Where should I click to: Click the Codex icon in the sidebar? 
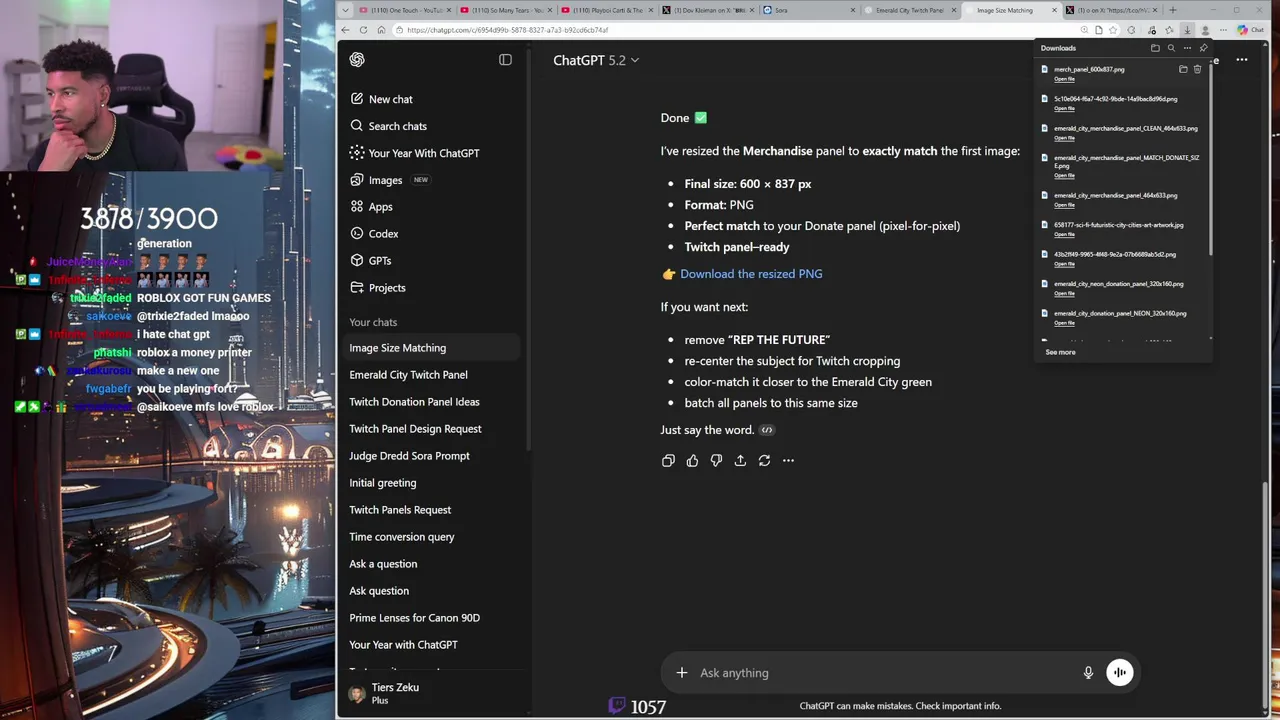coord(357,234)
